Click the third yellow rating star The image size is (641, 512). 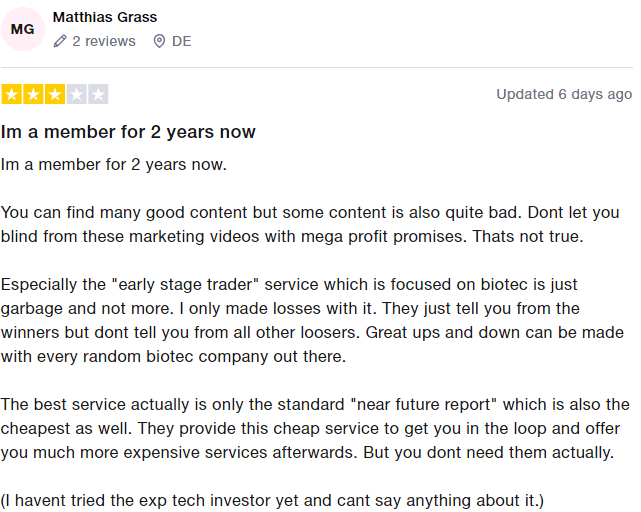click(x=55, y=94)
